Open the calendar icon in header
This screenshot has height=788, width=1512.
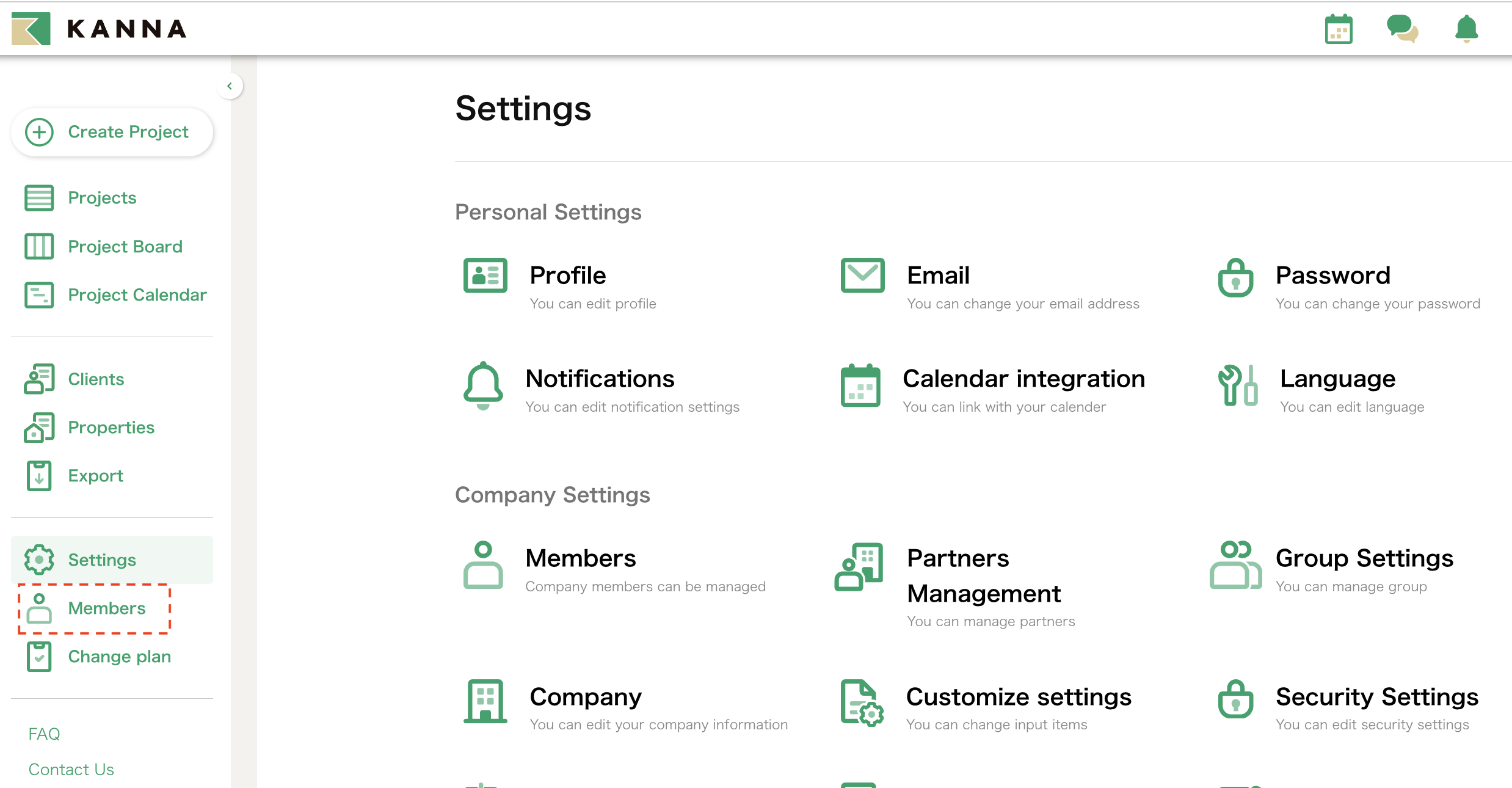coord(1339,29)
